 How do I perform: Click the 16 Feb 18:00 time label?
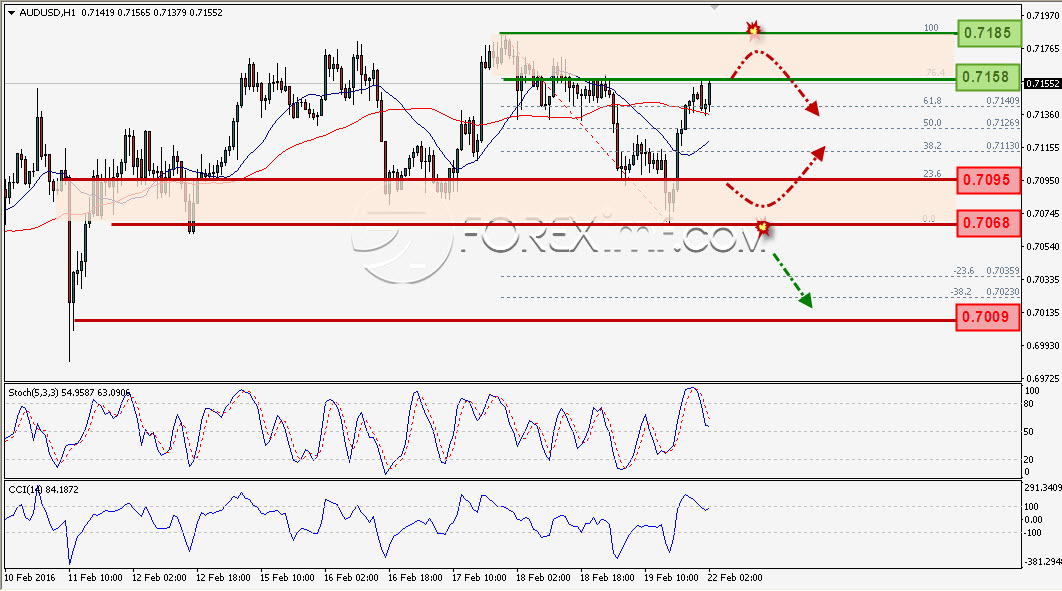coord(415,578)
